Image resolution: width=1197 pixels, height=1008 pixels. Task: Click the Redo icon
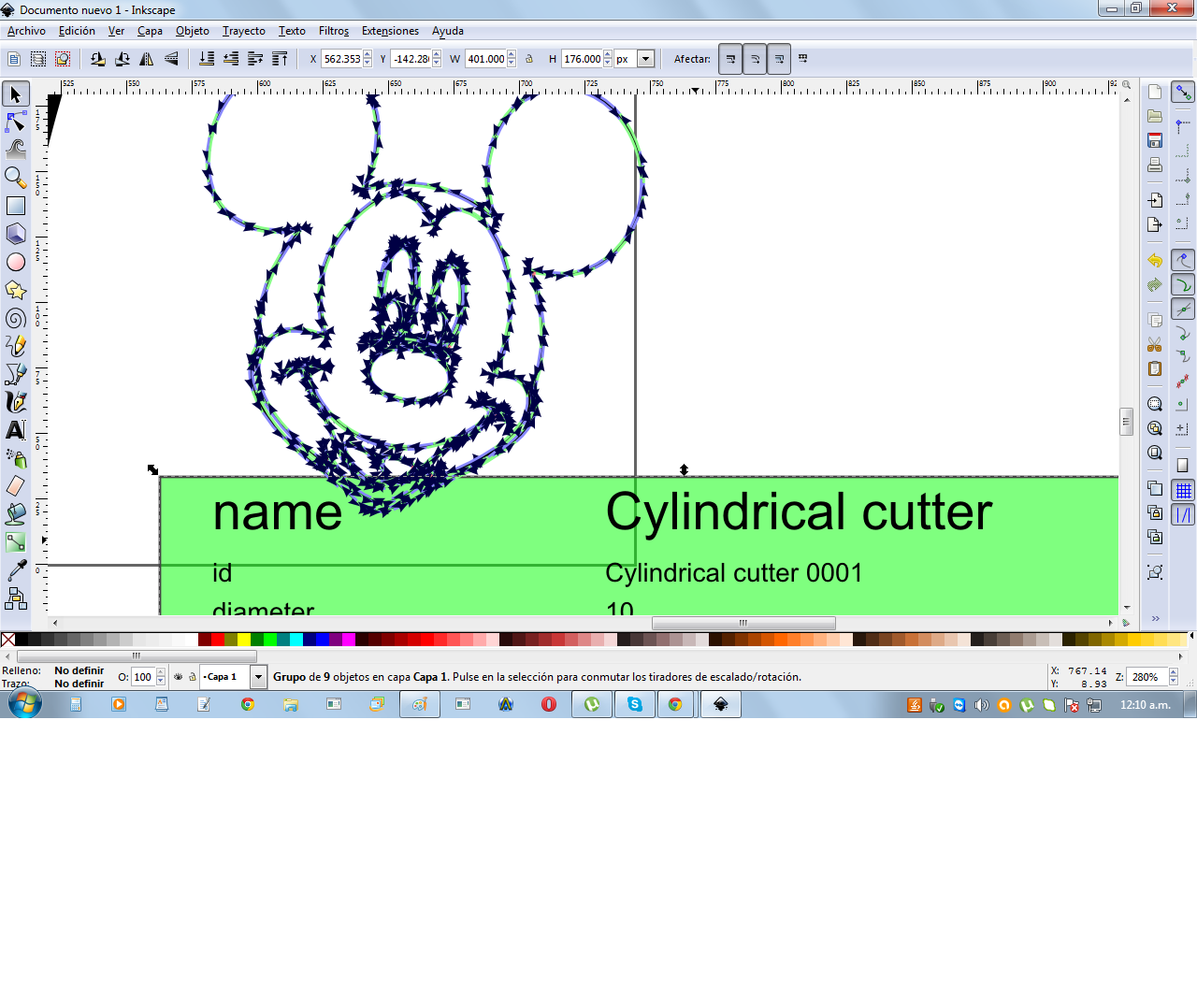click(1155, 284)
